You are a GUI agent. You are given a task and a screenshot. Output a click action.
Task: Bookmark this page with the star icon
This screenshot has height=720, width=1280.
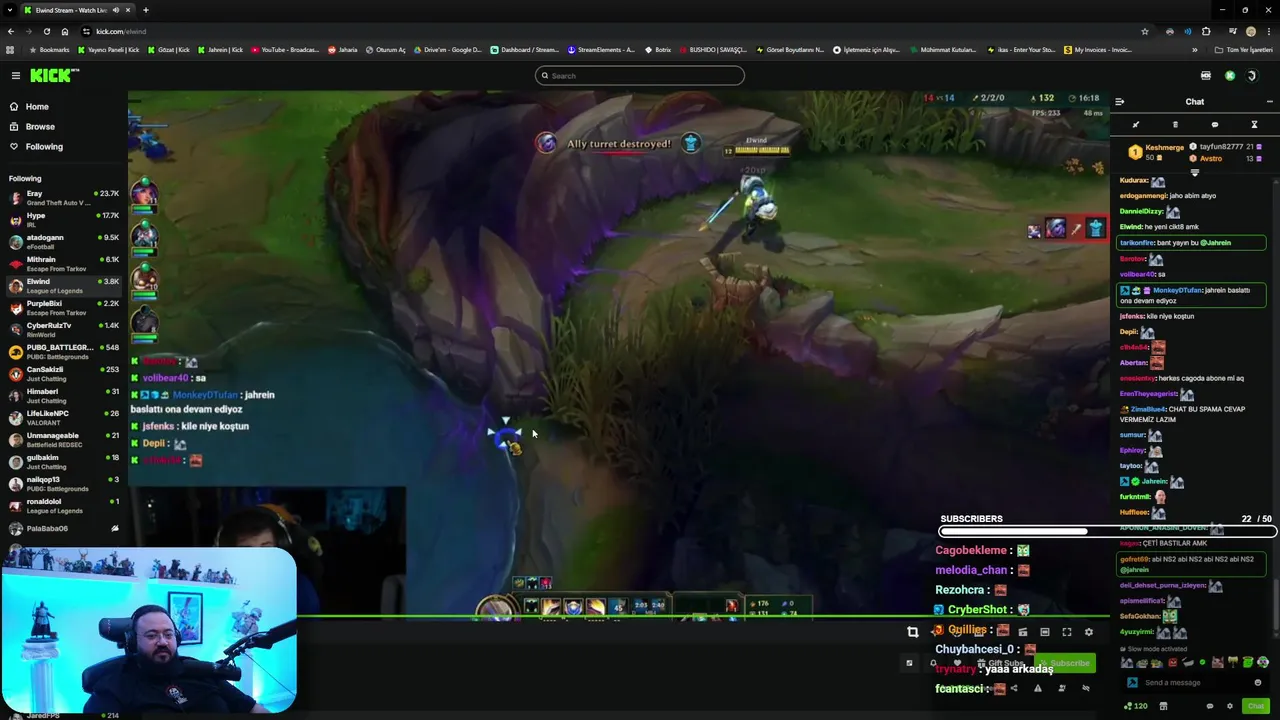pos(1145,31)
